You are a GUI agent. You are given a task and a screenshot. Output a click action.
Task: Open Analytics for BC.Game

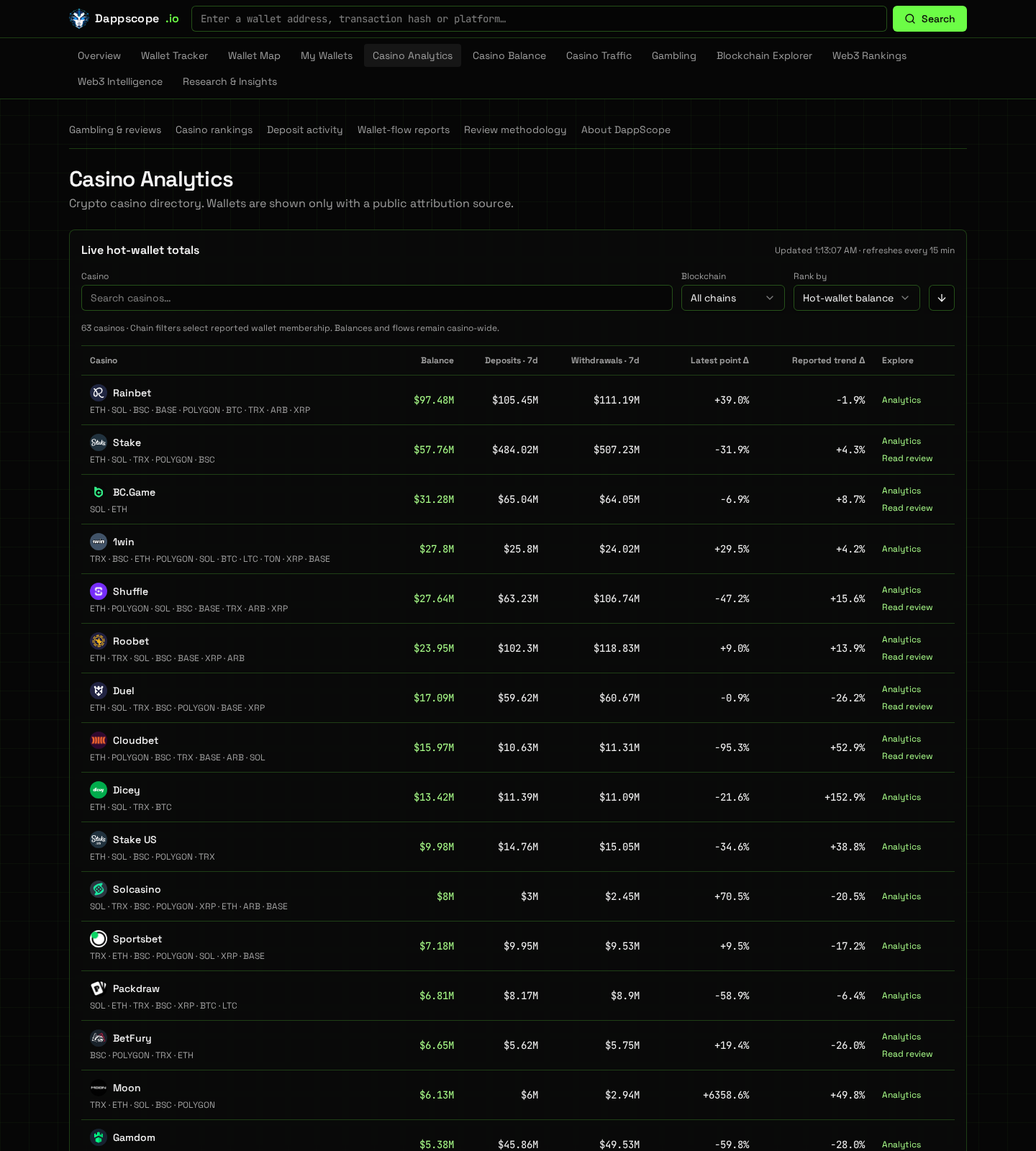click(901, 491)
